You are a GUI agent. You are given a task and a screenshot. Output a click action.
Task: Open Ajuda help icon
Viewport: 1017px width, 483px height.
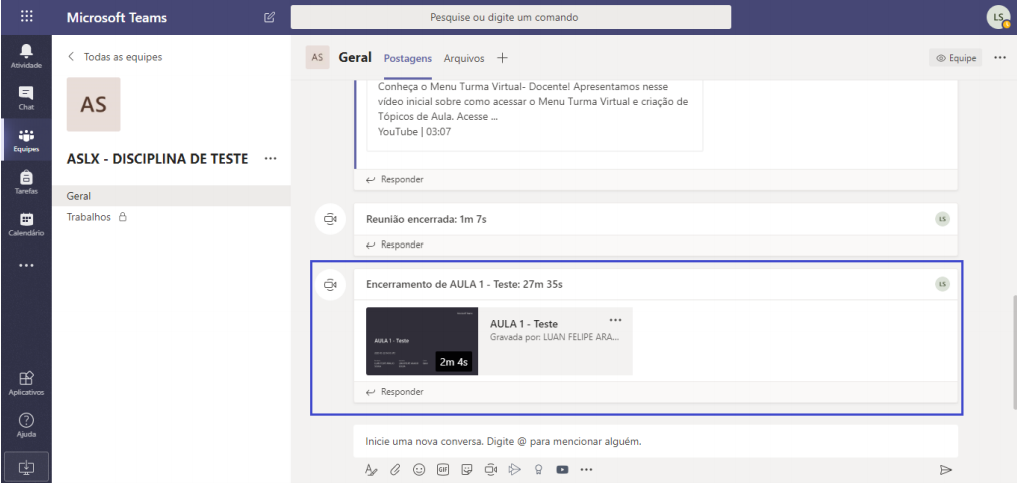click(26, 425)
